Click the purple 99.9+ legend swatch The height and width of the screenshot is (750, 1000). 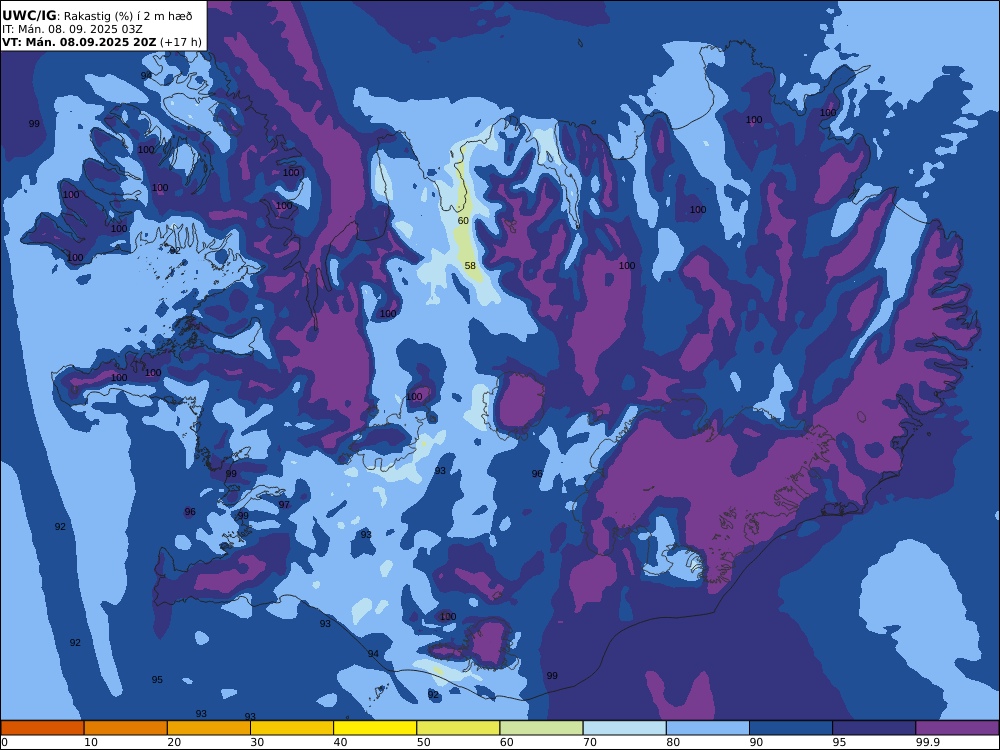(957, 728)
